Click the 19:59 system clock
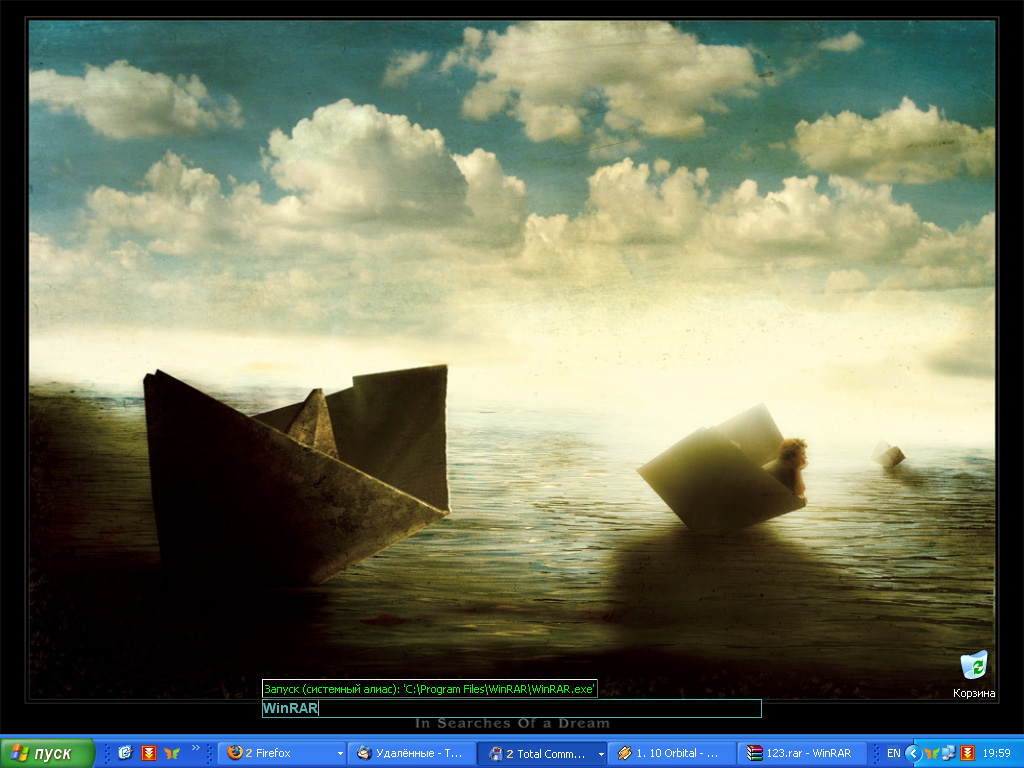This screenshot has width=1024, height=768. coord(996,753)
